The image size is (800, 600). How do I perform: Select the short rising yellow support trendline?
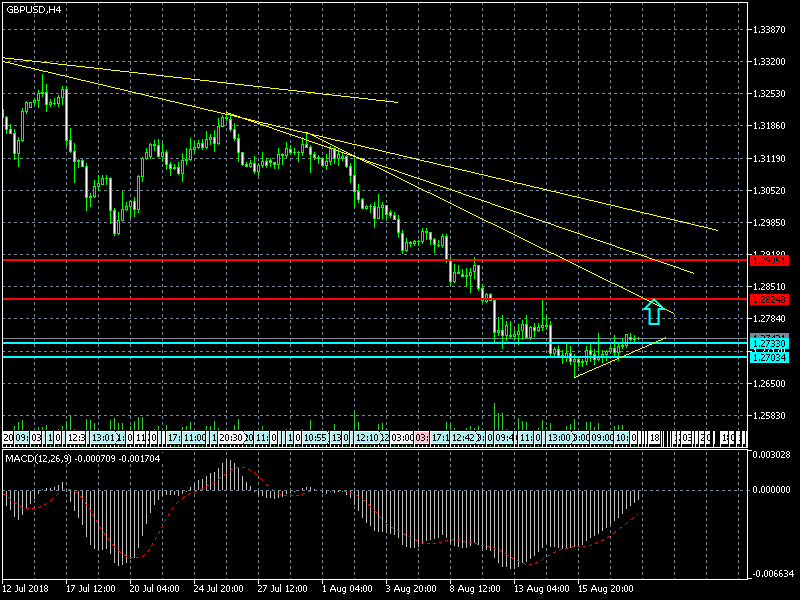(620, 358)
